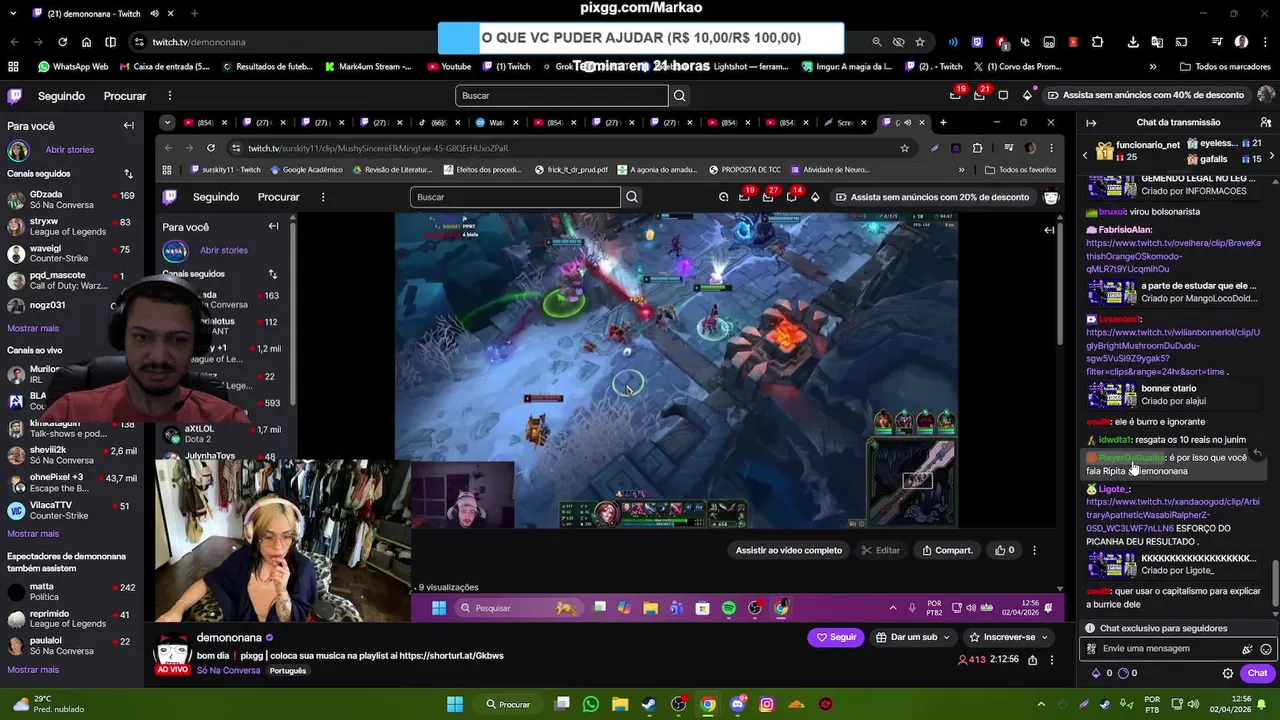Click the channel points circle icon under chat
1280x720 pixels.
tap(1122, 673)
